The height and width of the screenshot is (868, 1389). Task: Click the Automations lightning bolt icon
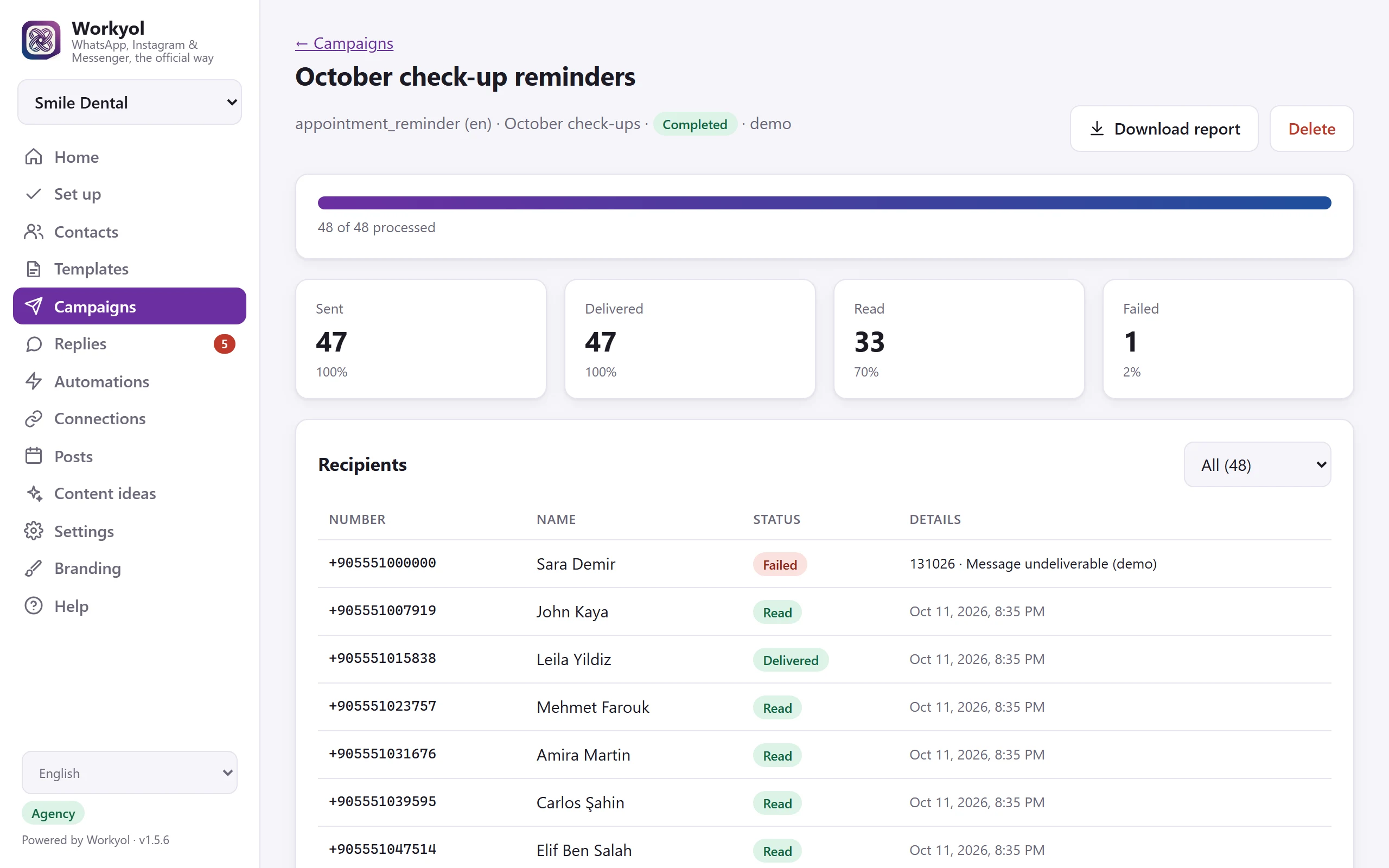(x=34, y=381)
